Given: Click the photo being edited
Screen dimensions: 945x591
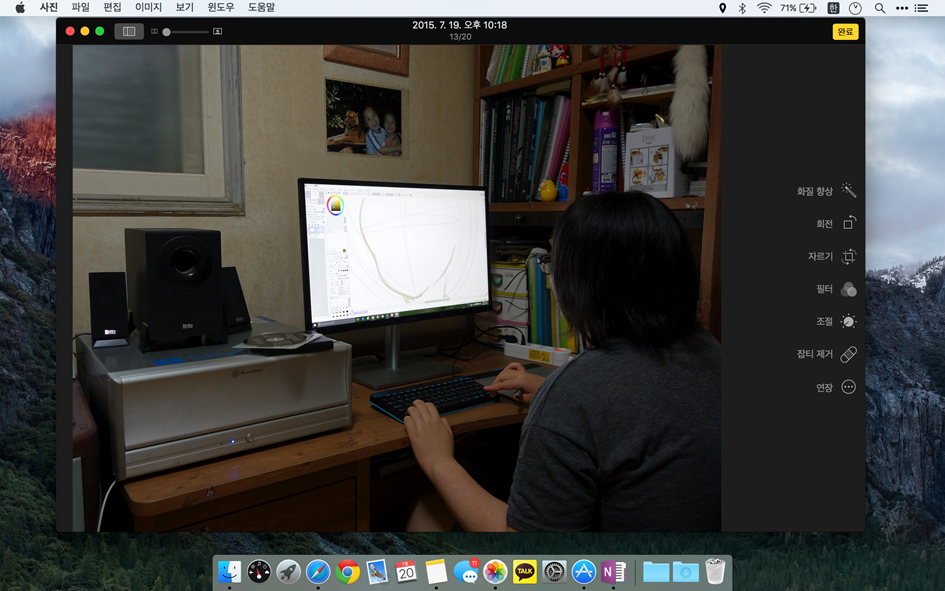Looking at the screenshot, I should point(397,288).
